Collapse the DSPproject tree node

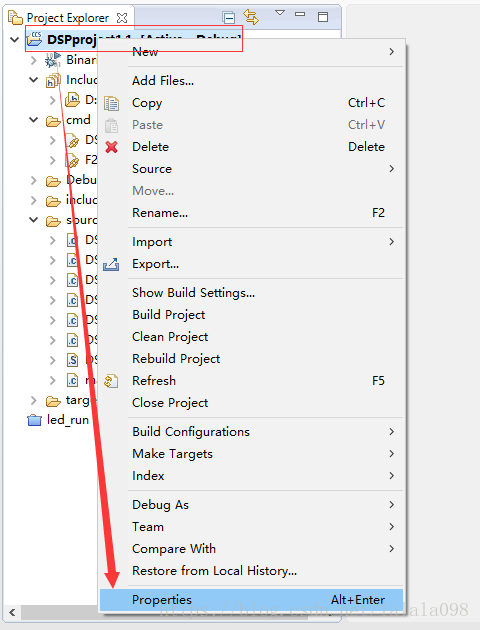(x=14, y=40)
